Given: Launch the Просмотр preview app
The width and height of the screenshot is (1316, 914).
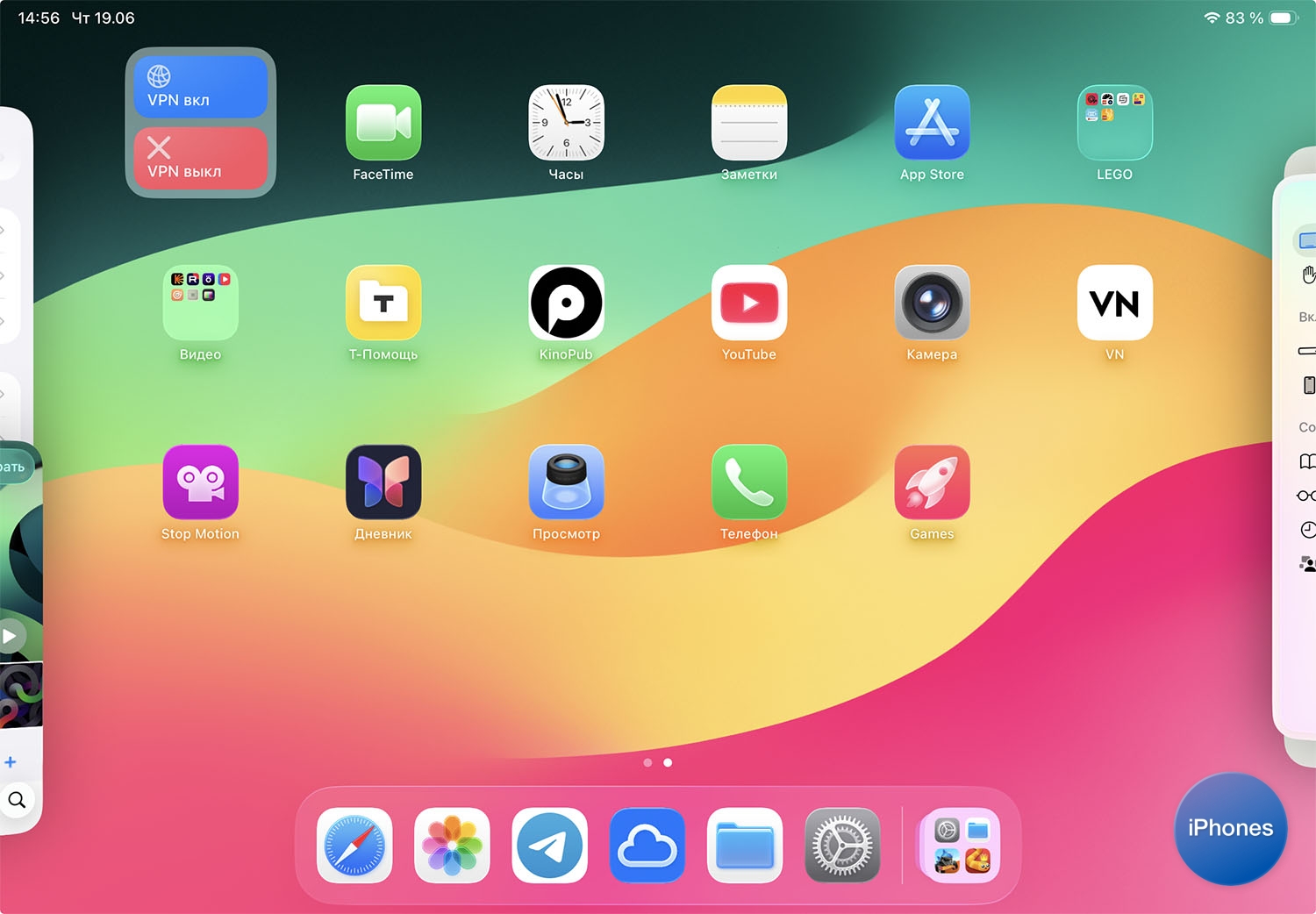Looking at the screenshot, I should (566, 482).
